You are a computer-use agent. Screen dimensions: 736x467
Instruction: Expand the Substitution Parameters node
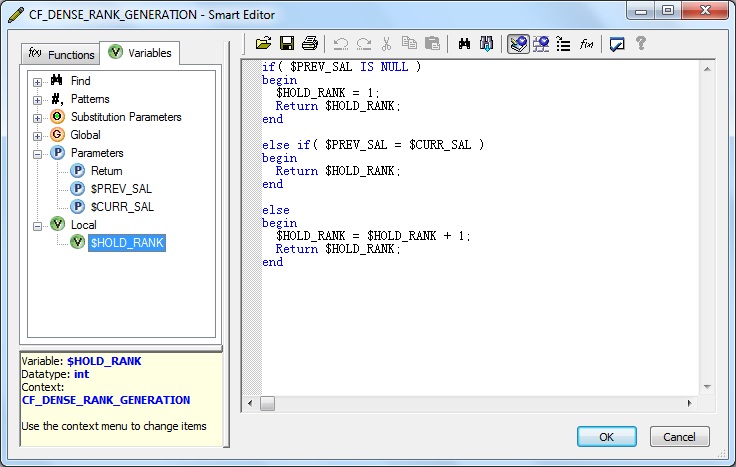(x=38, y=118)
